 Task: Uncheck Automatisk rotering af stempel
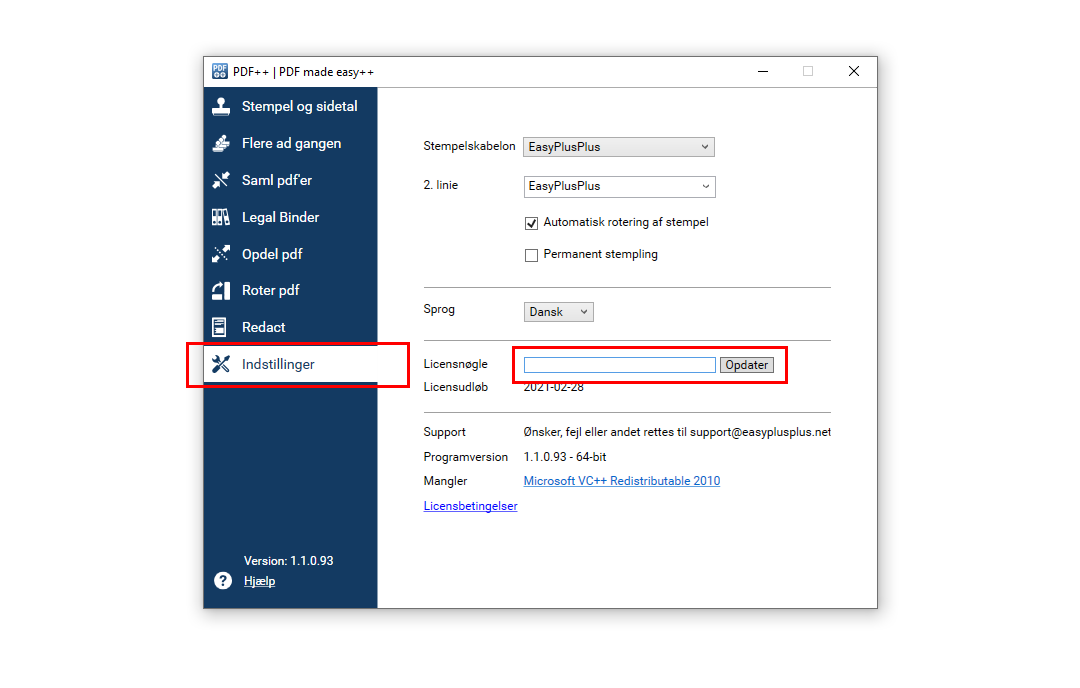tap(532, 223)
